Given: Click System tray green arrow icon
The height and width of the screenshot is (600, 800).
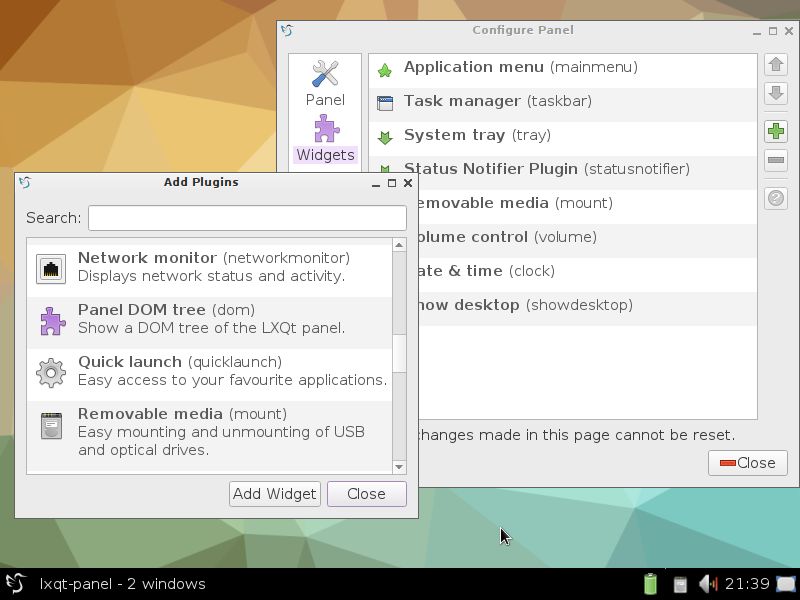Looking at the screenshot, I should [385, 138].
